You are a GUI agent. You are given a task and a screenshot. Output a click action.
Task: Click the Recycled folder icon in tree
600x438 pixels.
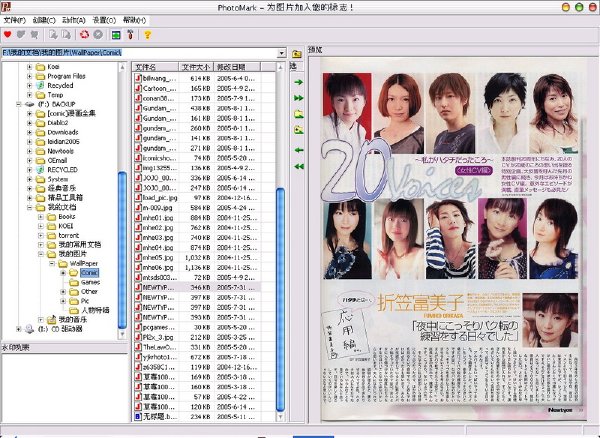[40, 85]
